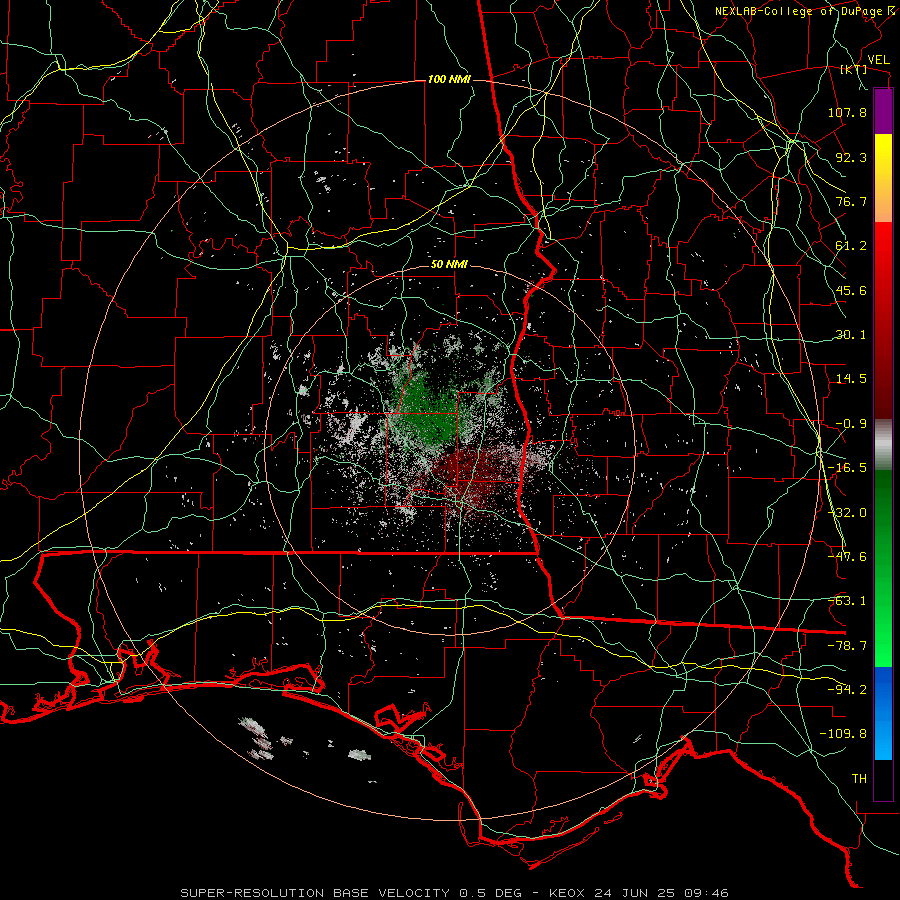Pick the gray near-zero color bar segment

(883, 445)
